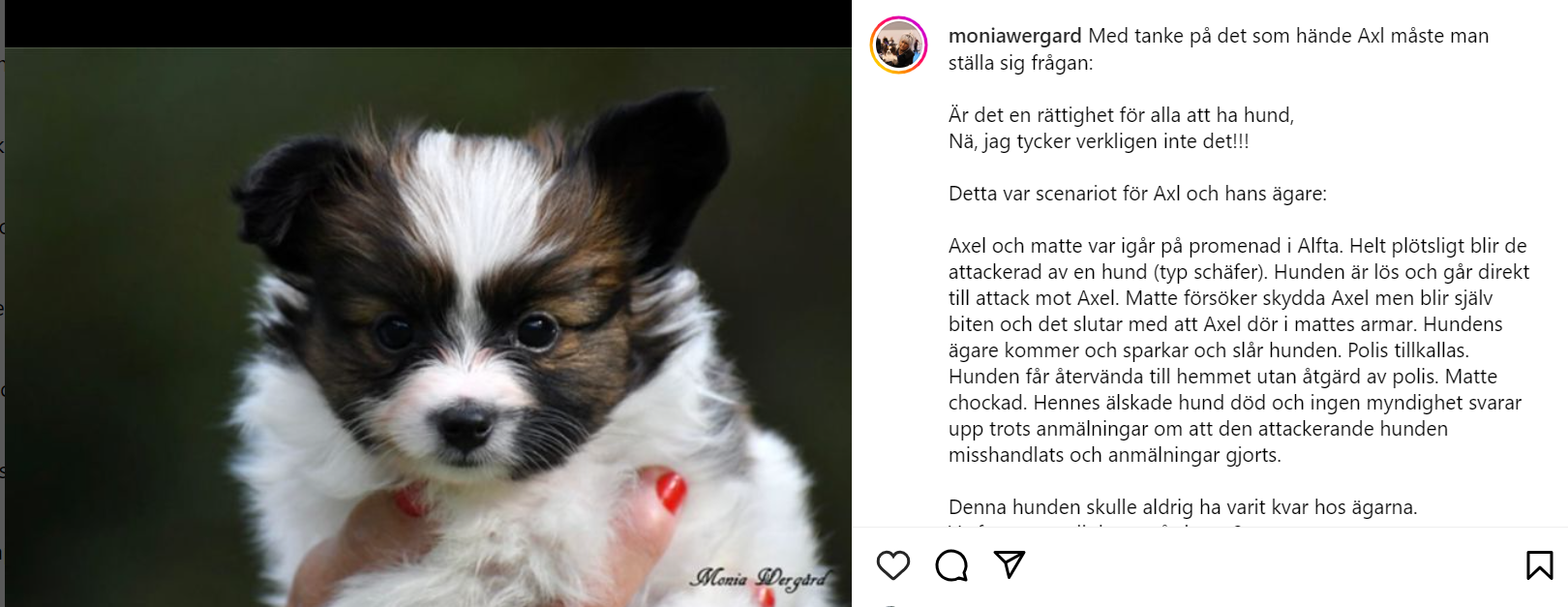The height and width of the screenshot is (607, 1568).
Task: Click the line 'Nä, jag tycker verkligen inte det!!!'
Action: point(1099,141)
